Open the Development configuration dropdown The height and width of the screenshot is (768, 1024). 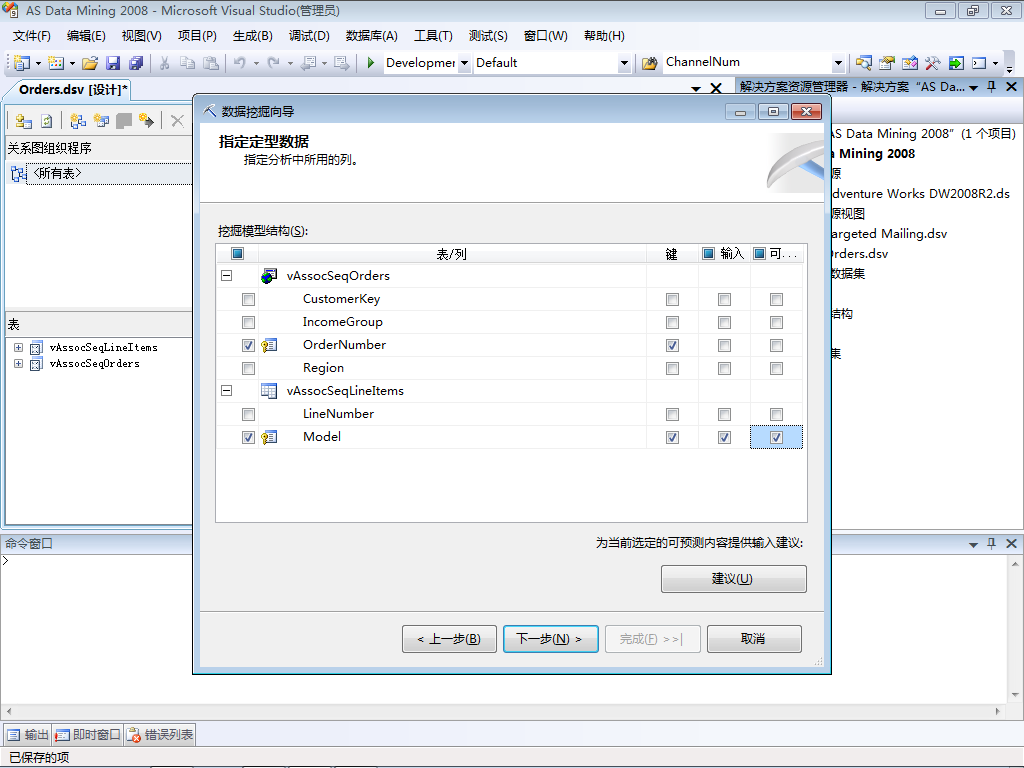tap(464, 63)
